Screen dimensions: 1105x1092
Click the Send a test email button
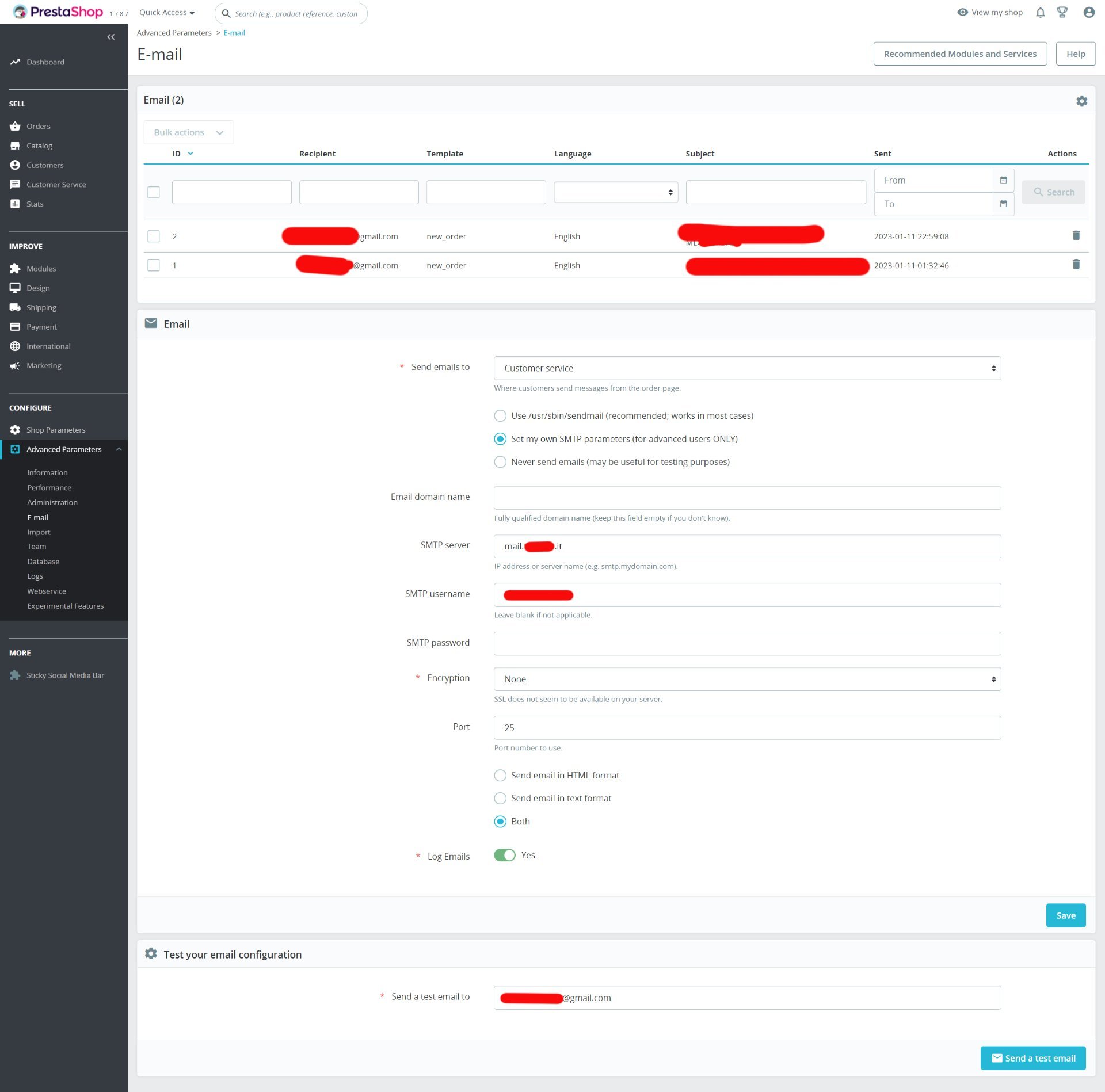point(1032,1059)
